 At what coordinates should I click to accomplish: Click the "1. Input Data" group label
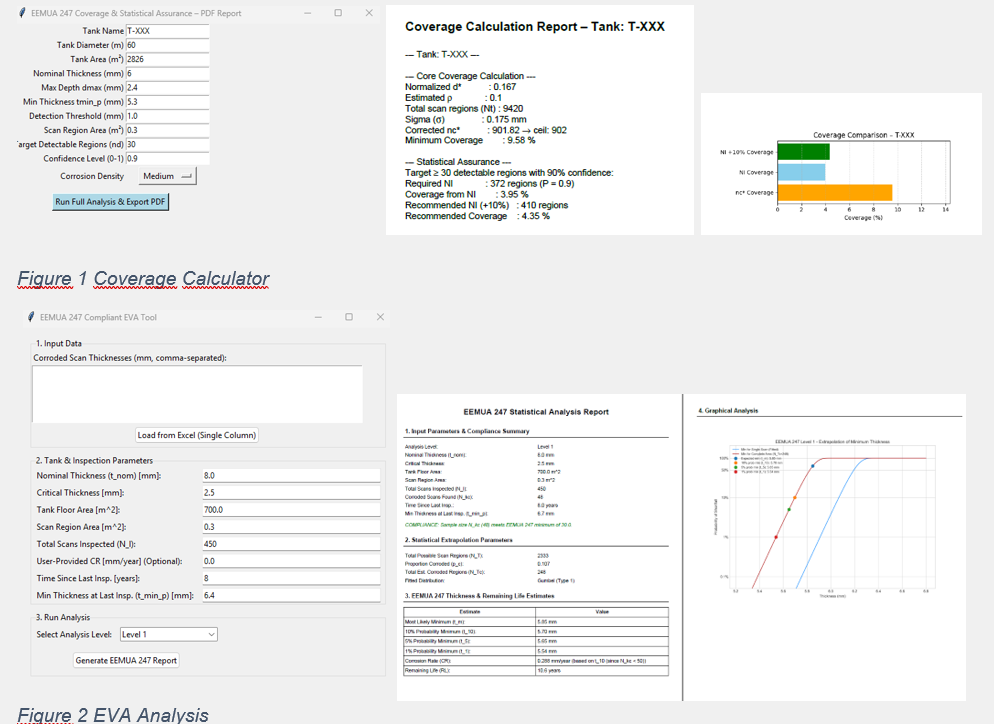(59, 344)
